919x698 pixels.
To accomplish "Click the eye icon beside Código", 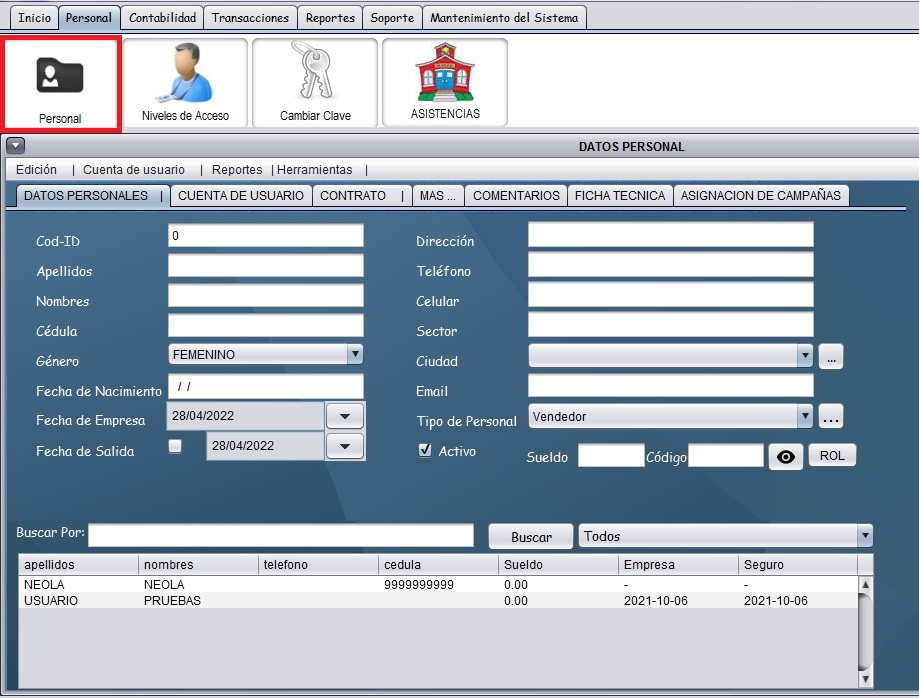I will coord(786,457).
